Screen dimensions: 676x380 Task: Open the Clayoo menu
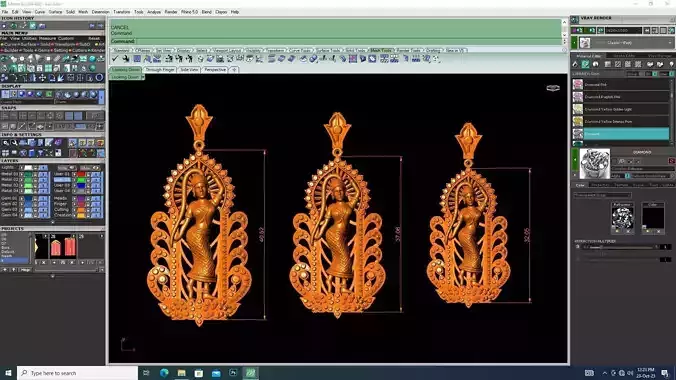[x=221, y=12]
